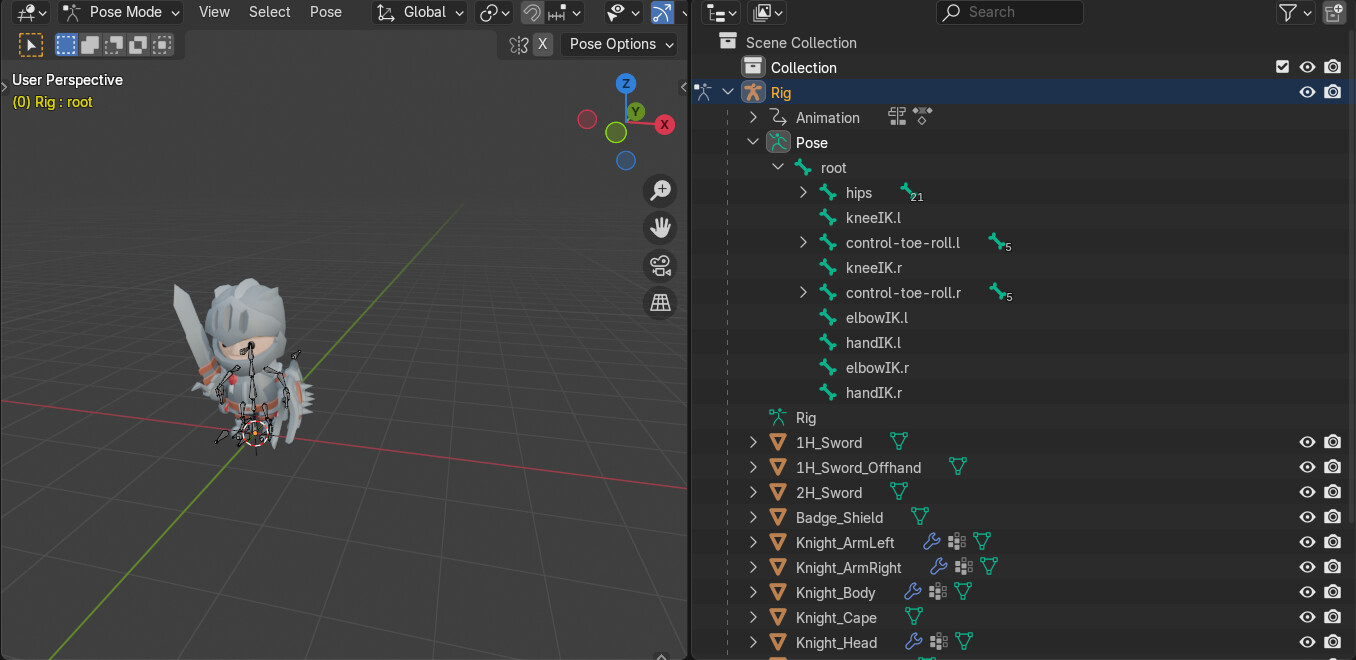This screenshot has height=660, width=1356.
Task: Toggle the Collection checkbox in the outliner
Action: [1282, 66]
